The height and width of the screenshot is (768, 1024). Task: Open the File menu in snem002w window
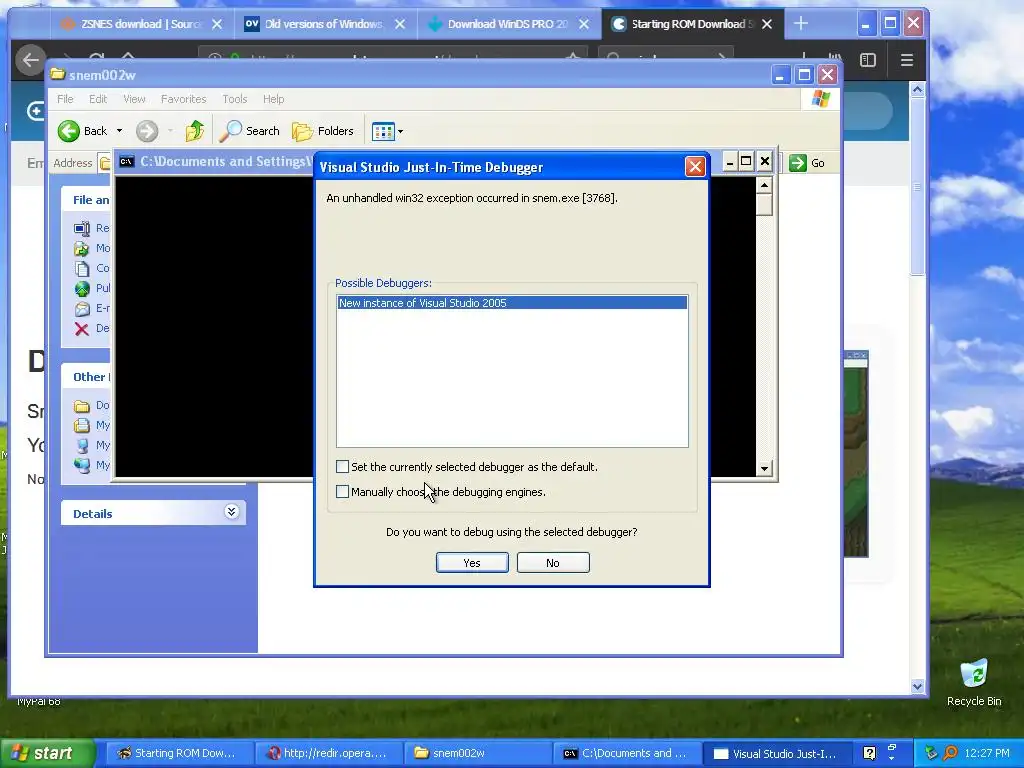click(65, 99)
